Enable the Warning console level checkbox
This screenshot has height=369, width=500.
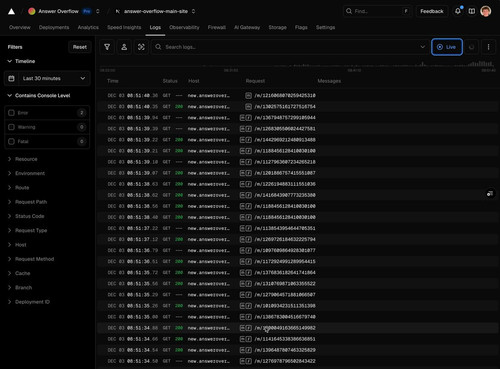click(11, 127)
